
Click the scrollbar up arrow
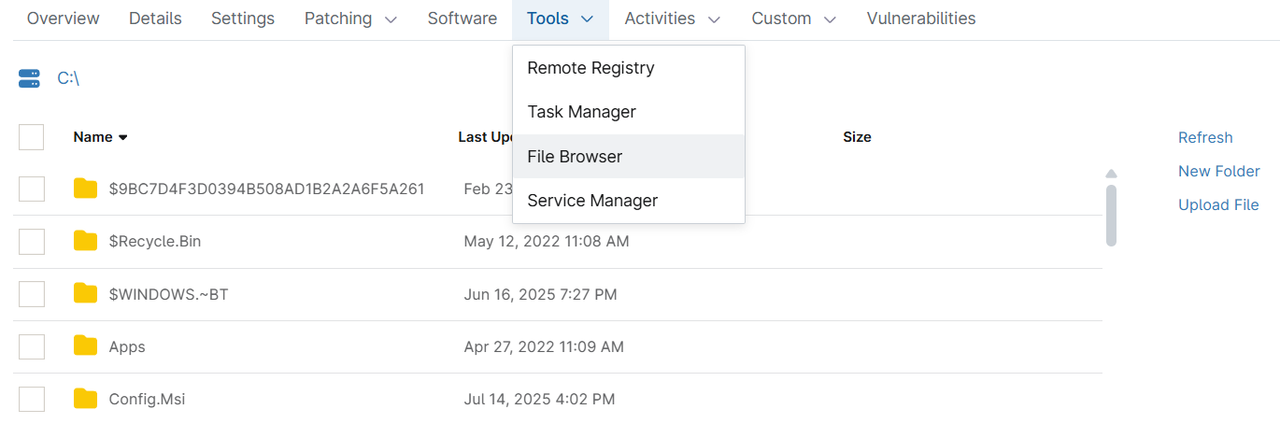coord(1111,173)
